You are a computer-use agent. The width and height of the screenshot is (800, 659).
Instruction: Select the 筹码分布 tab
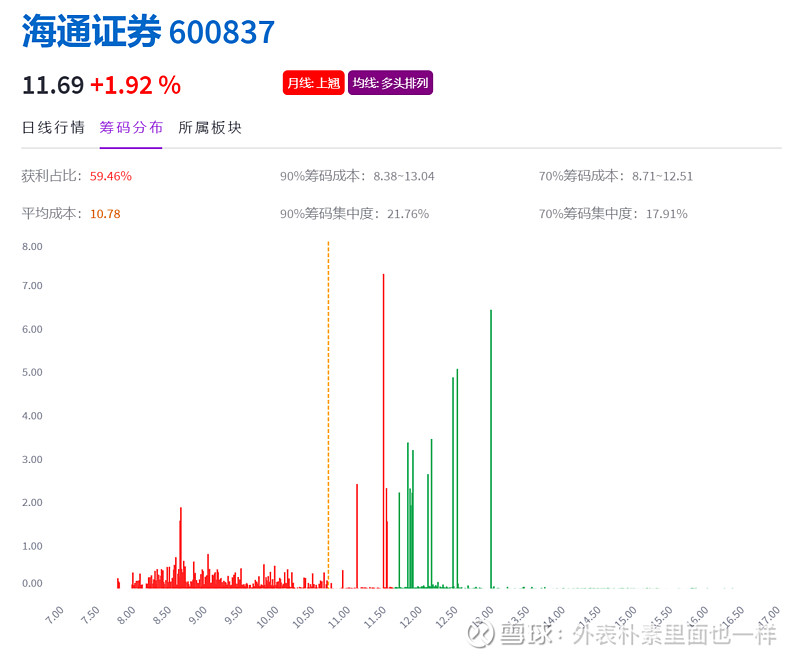click(131, 128)
